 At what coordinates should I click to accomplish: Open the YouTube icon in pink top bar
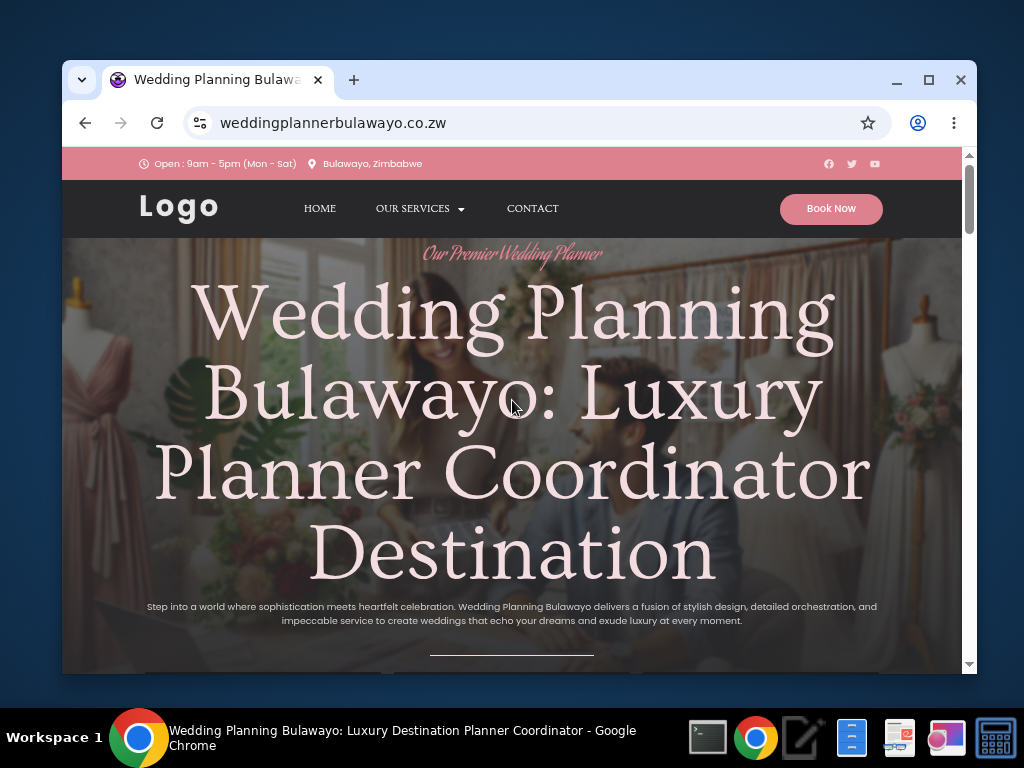point(874,164)
